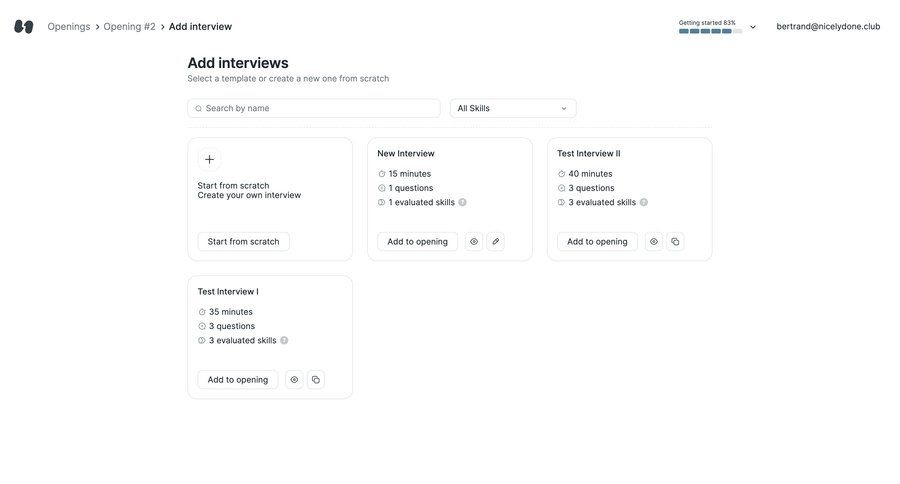Screen dimensions: 900x484
Task: Click '35 minutes' in Test Interview I card
Action: click(x=231, y=312)
